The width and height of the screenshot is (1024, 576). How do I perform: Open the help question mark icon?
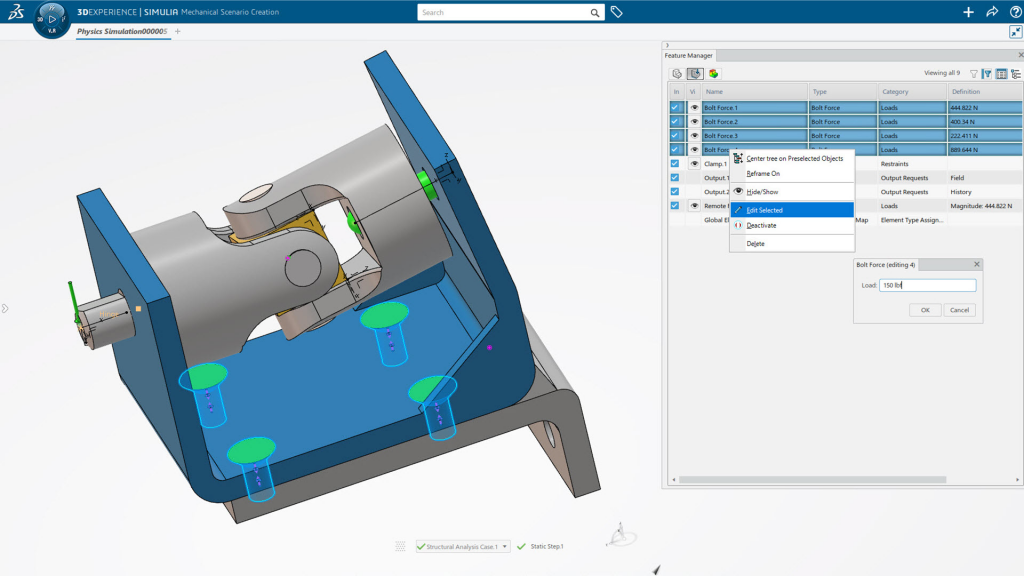coord(1016,12)
